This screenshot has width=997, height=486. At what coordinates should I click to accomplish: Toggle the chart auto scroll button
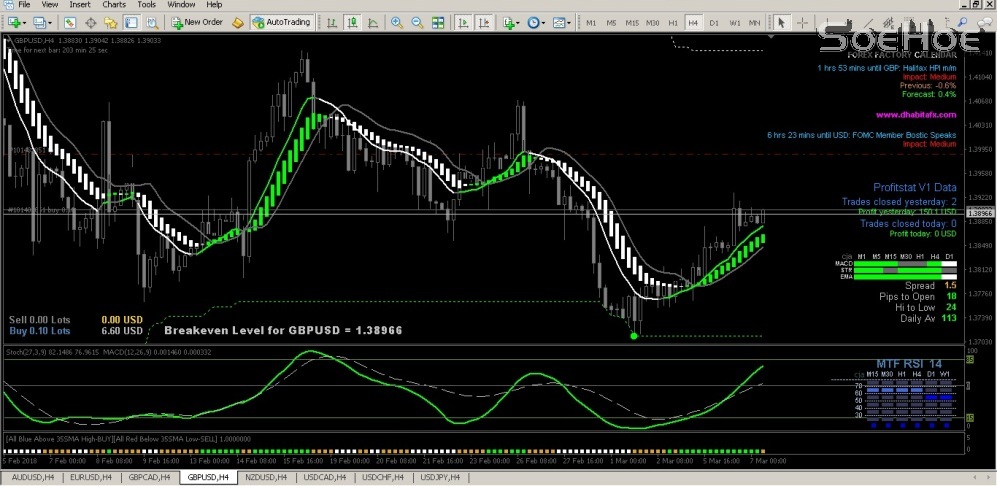461,22
